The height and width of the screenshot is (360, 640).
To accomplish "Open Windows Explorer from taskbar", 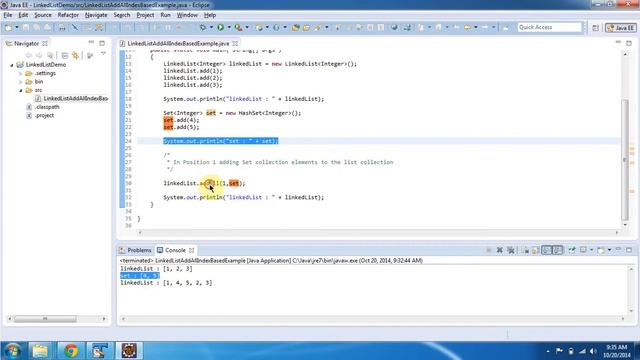I will (40, 350).
